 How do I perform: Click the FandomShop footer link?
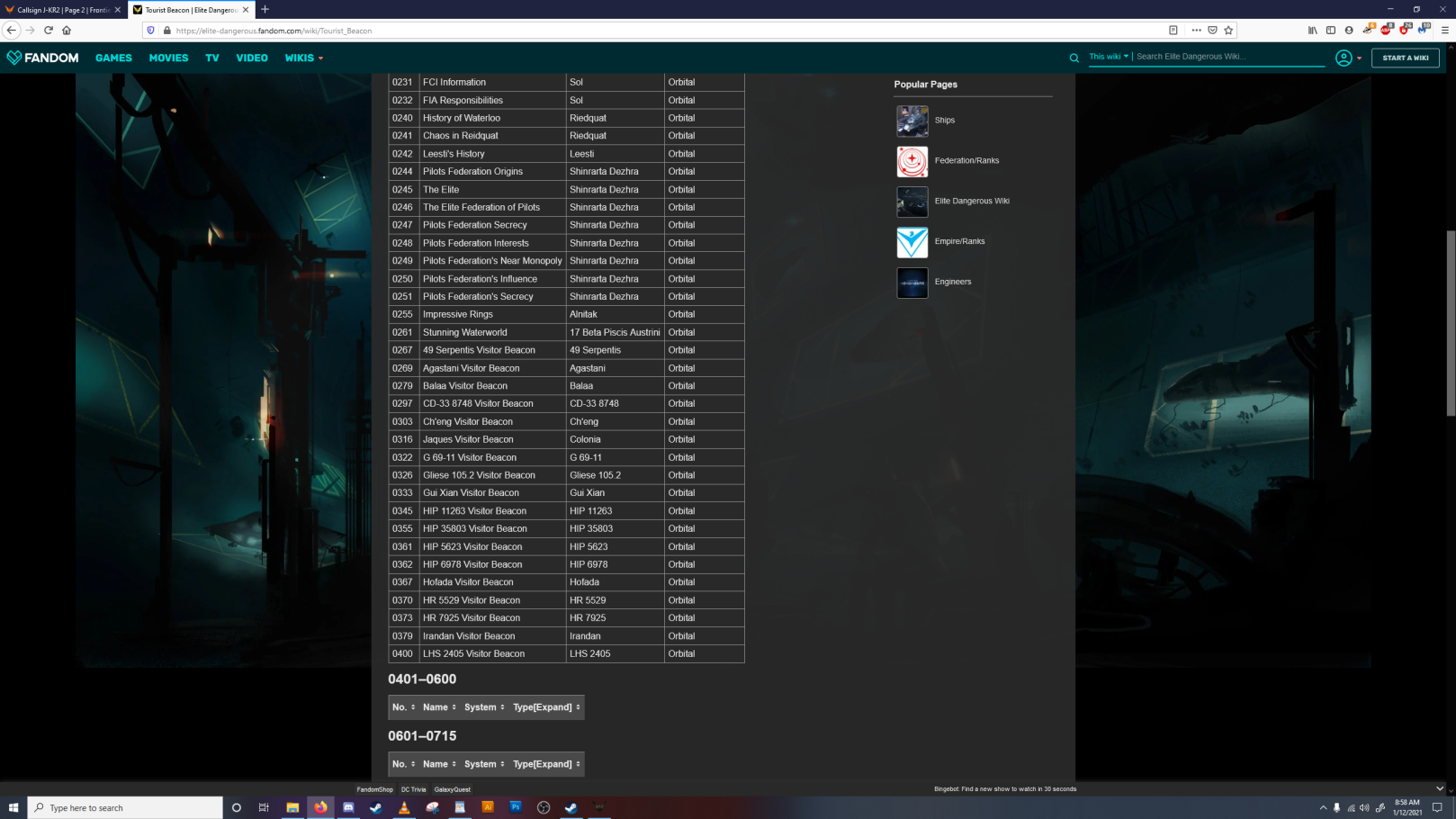pyautogui.click(x=374, y=789)
